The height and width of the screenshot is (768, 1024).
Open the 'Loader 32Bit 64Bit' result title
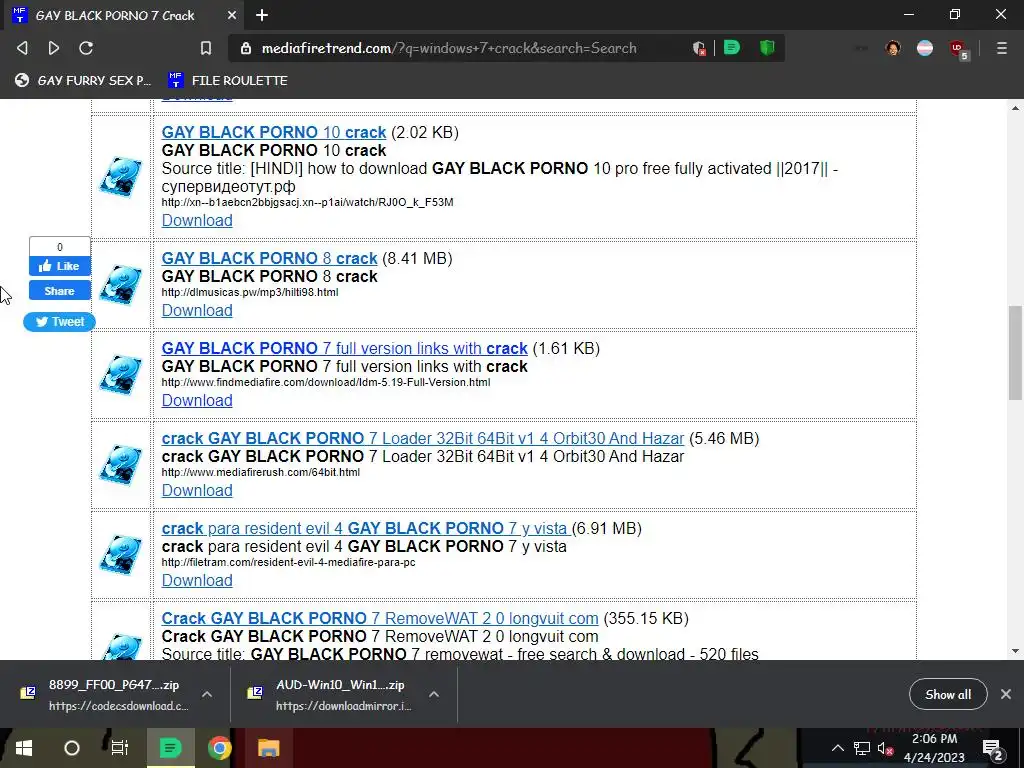coord(423,438)
